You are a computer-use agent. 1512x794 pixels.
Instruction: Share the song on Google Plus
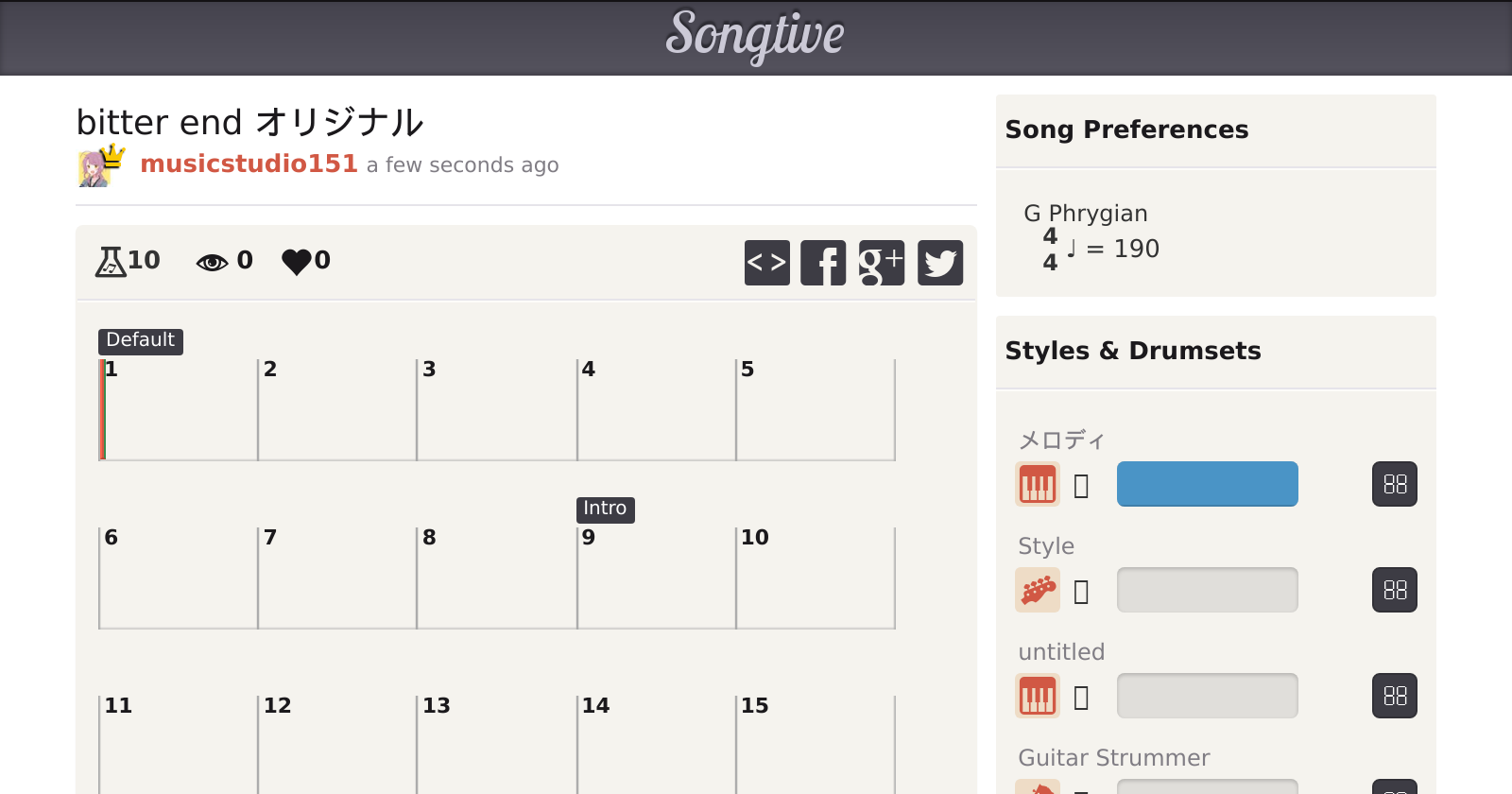(881, 262)
